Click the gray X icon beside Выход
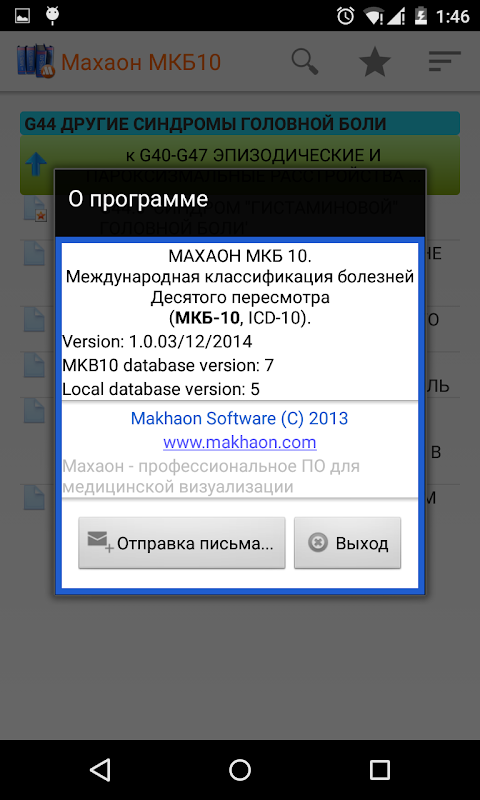Screen dimensions: 480x800 (318, 542)
